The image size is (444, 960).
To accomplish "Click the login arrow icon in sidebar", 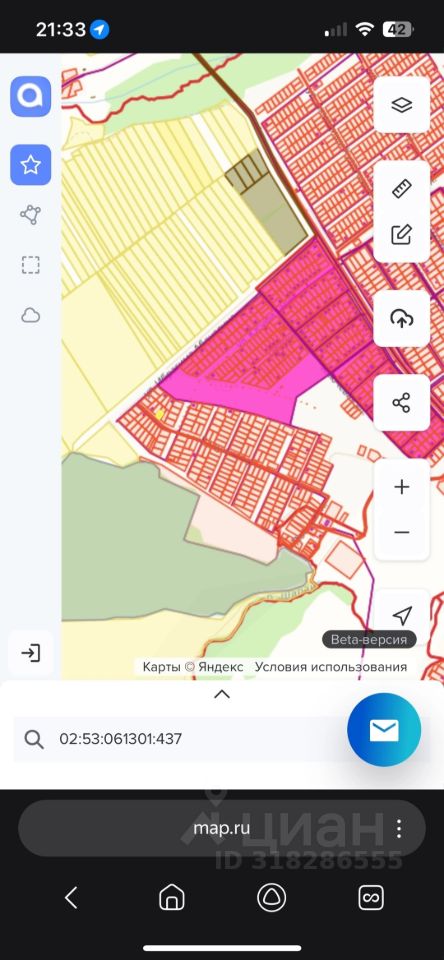I will tap(31, 653).
